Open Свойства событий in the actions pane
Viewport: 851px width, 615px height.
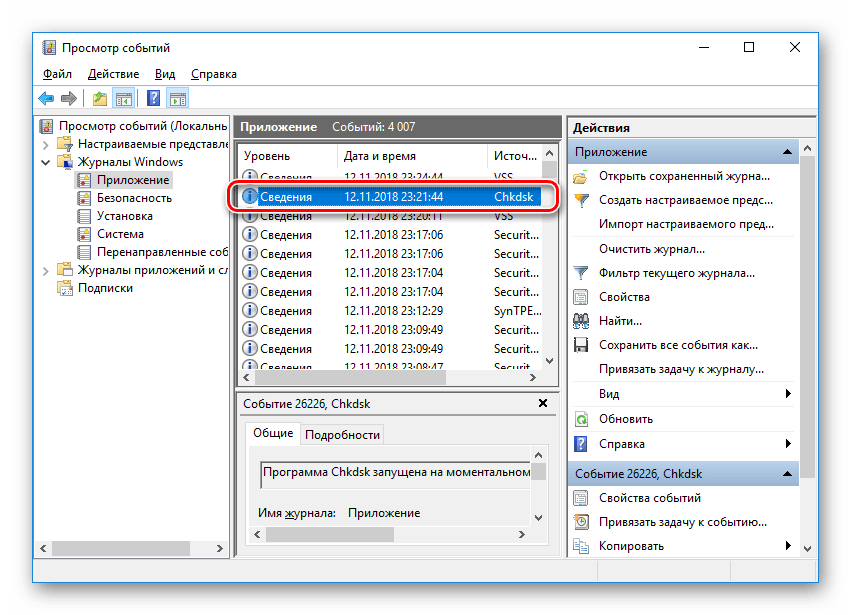coord(649,498)
